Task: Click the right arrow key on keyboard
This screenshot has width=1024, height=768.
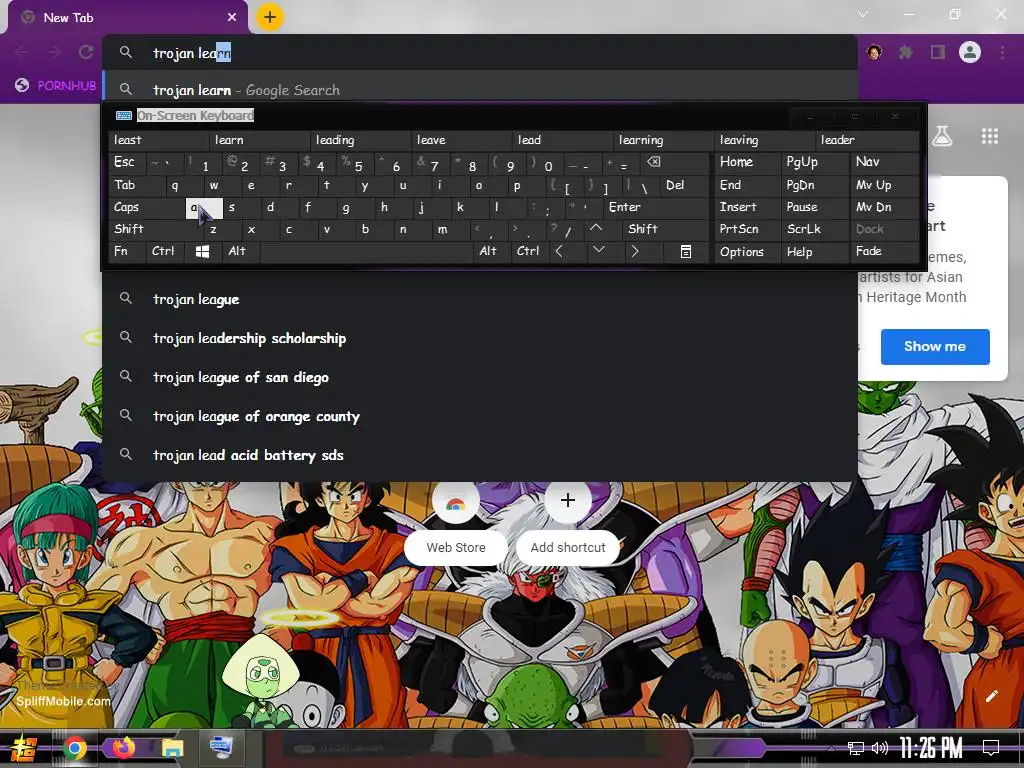Action: tap(635, 251)
